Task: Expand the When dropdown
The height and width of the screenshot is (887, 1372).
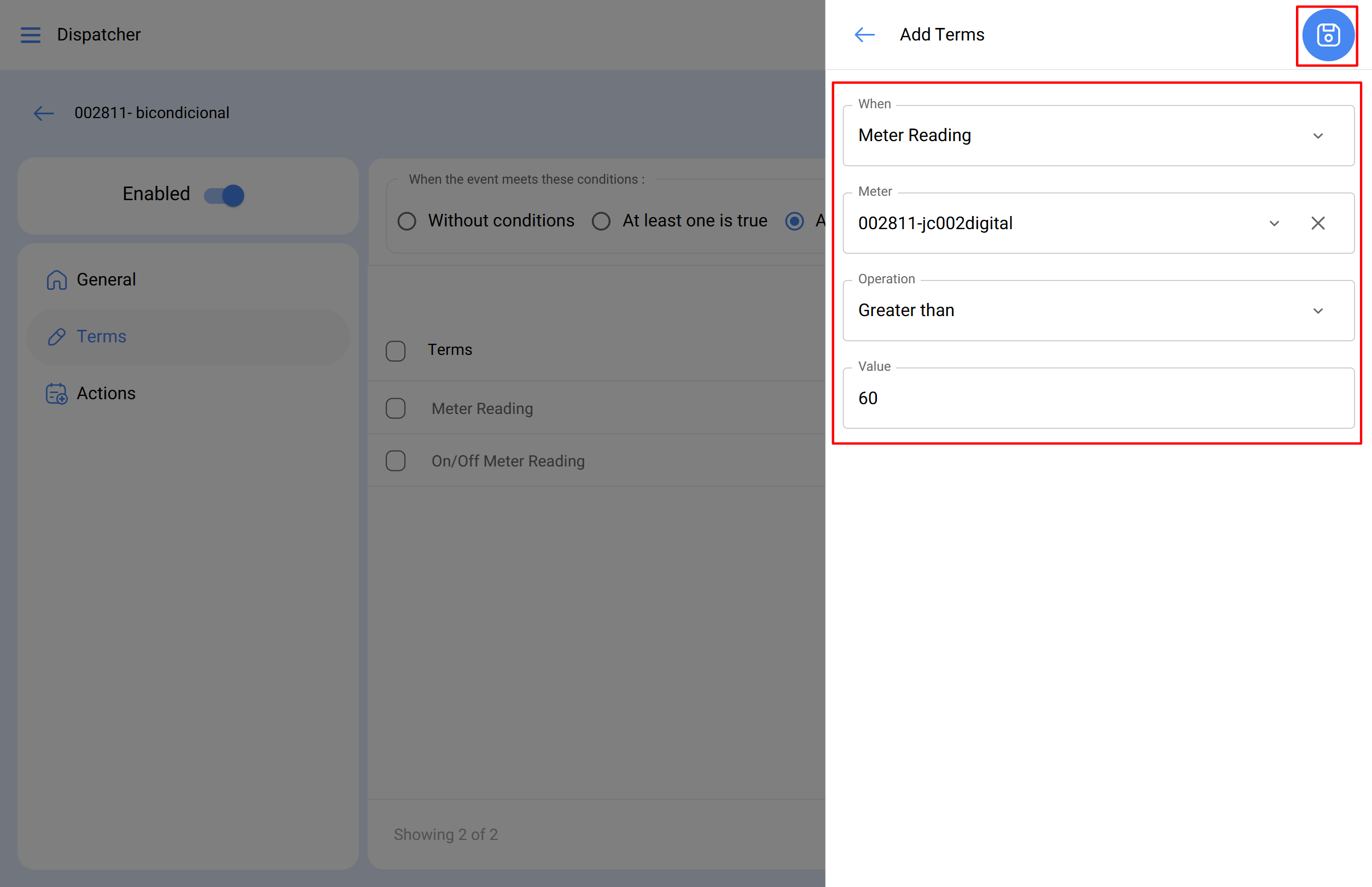Action: tap(1317, 136)
